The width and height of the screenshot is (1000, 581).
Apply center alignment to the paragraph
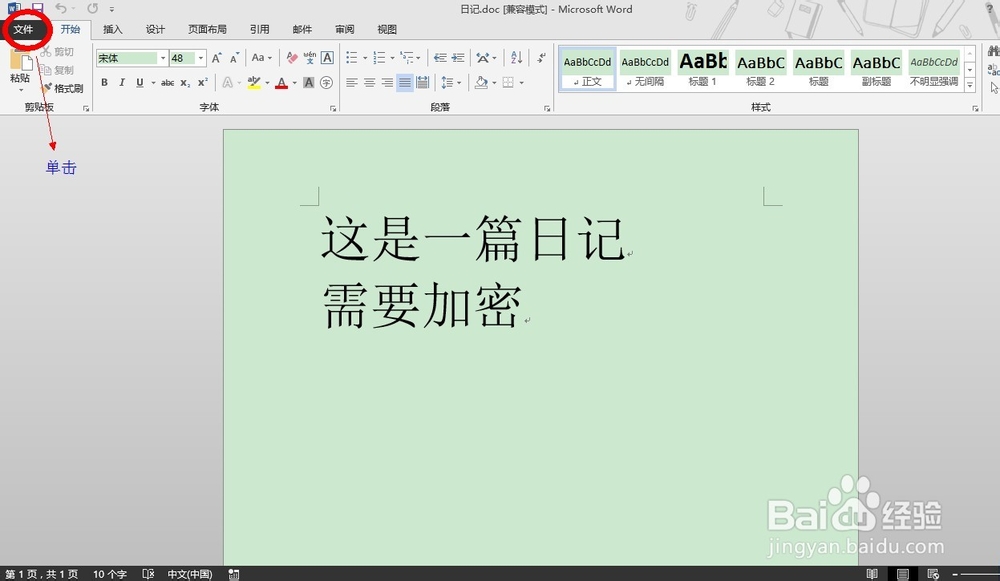[368, 81]
